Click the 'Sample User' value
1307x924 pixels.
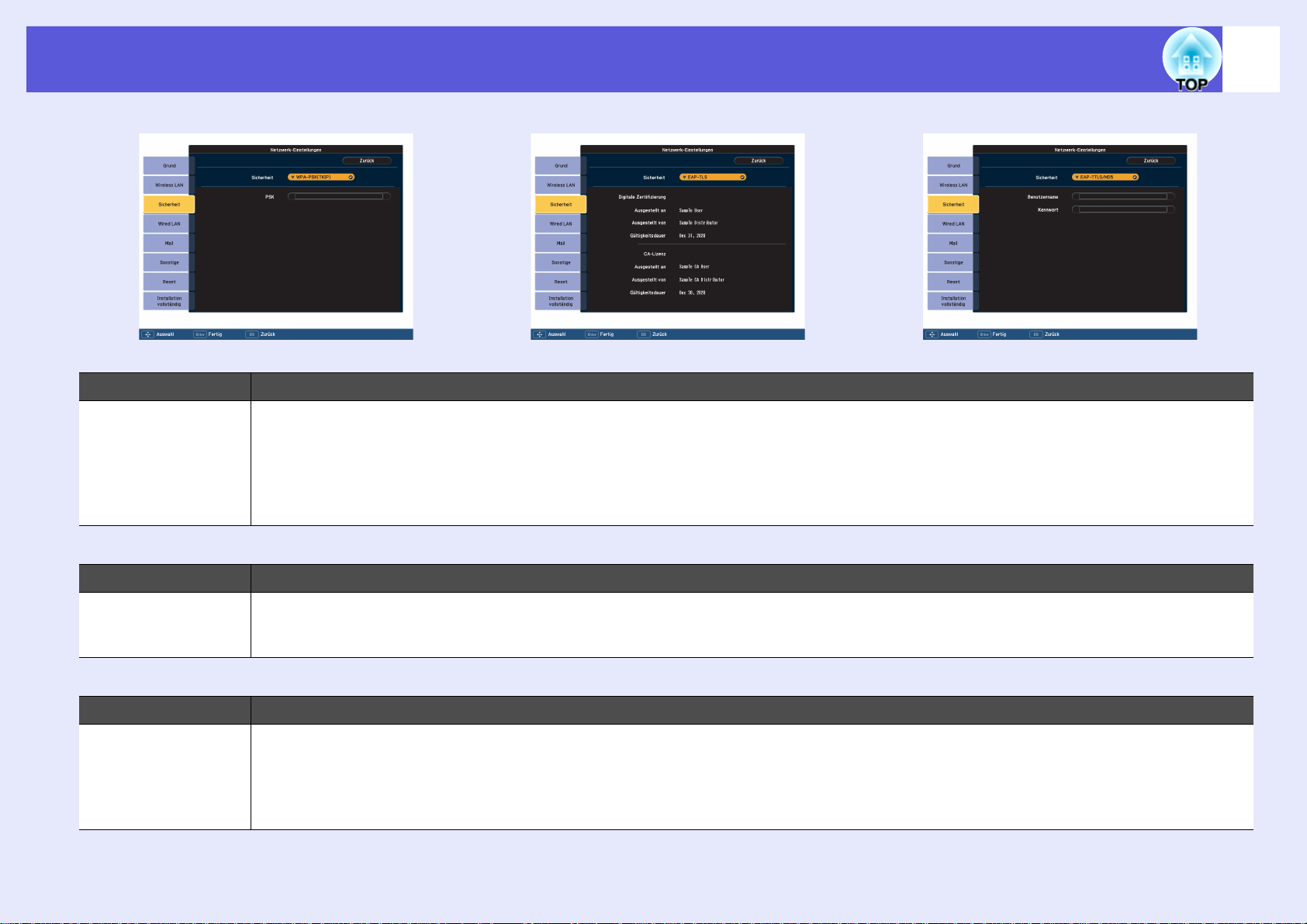(x=691, y=210)
